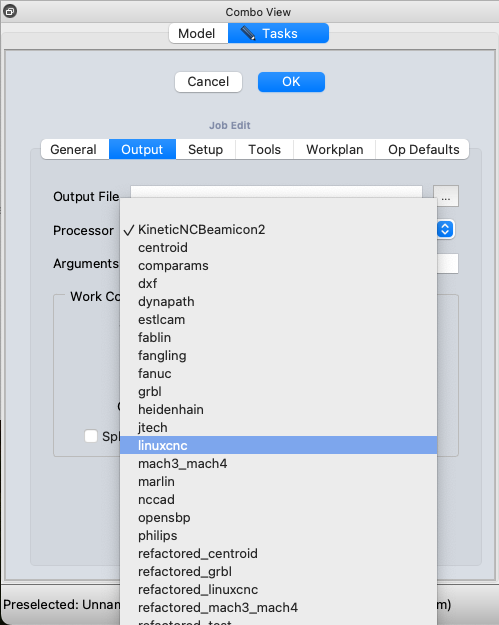499x625 pixels.
Task: Go to the Tools tab
Action: tap(265, 149)
